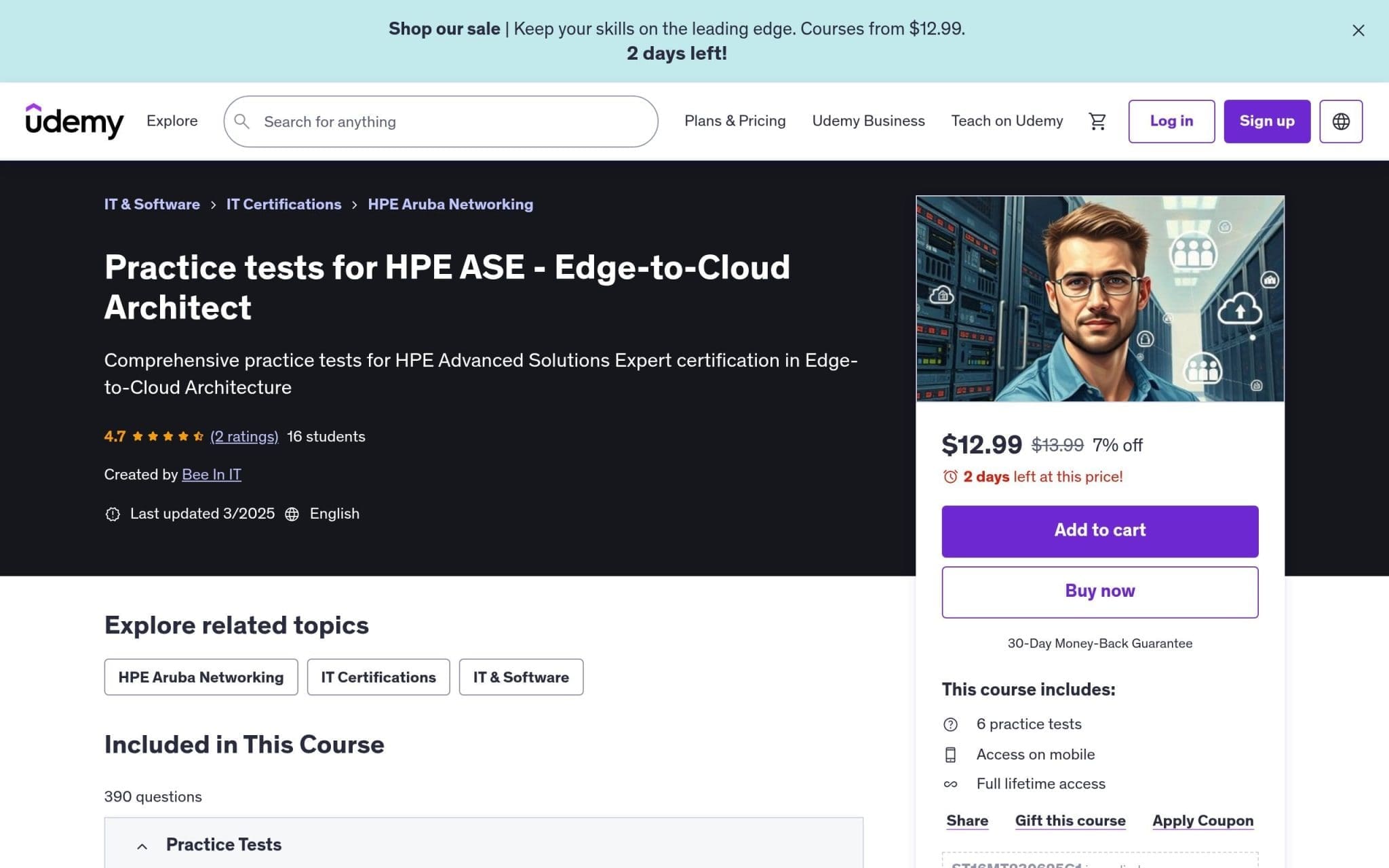
Task: Click the course title heading
Action: pos(447,288)
